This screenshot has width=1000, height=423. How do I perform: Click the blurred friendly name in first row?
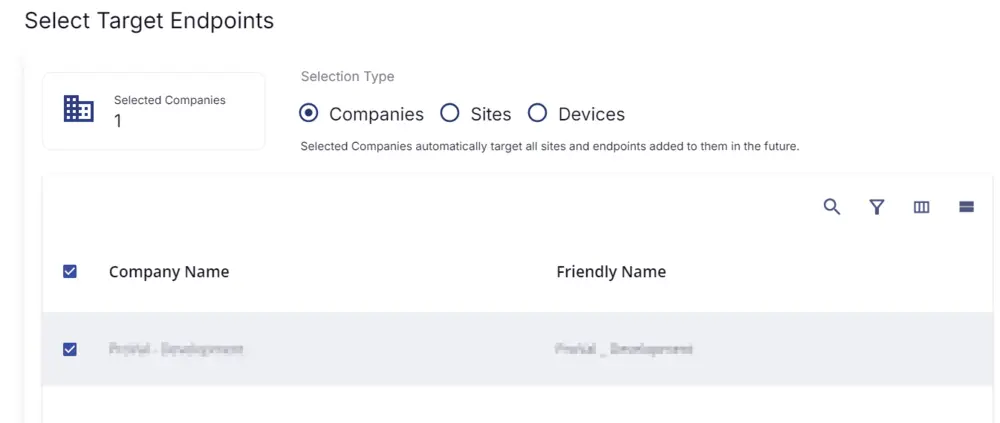(624, 349)
